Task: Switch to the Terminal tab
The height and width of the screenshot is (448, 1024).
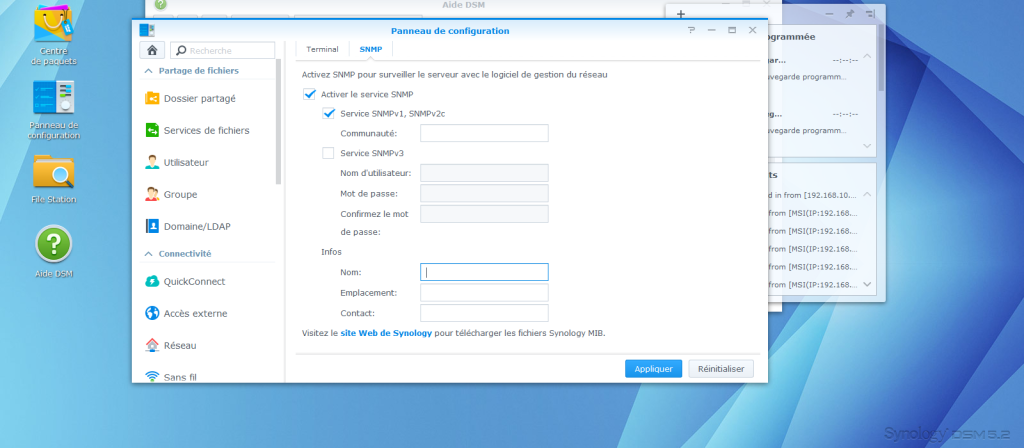Action: point(323,49)
